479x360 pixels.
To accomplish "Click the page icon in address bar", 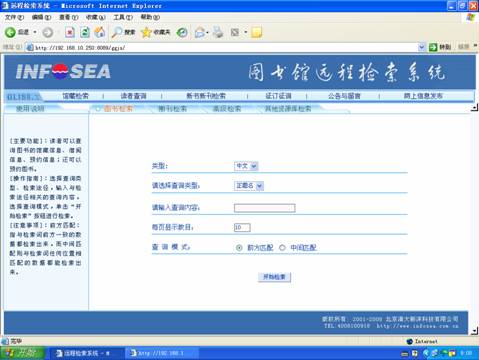I will click(30, 47).
